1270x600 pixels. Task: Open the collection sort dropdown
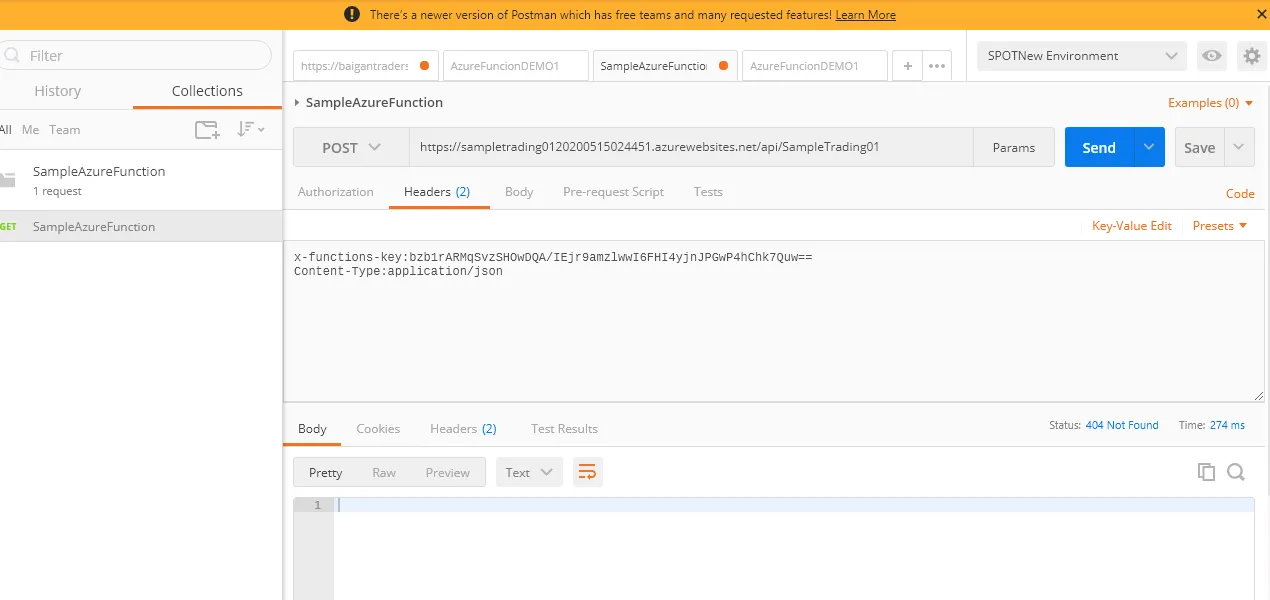pos(250,129)
